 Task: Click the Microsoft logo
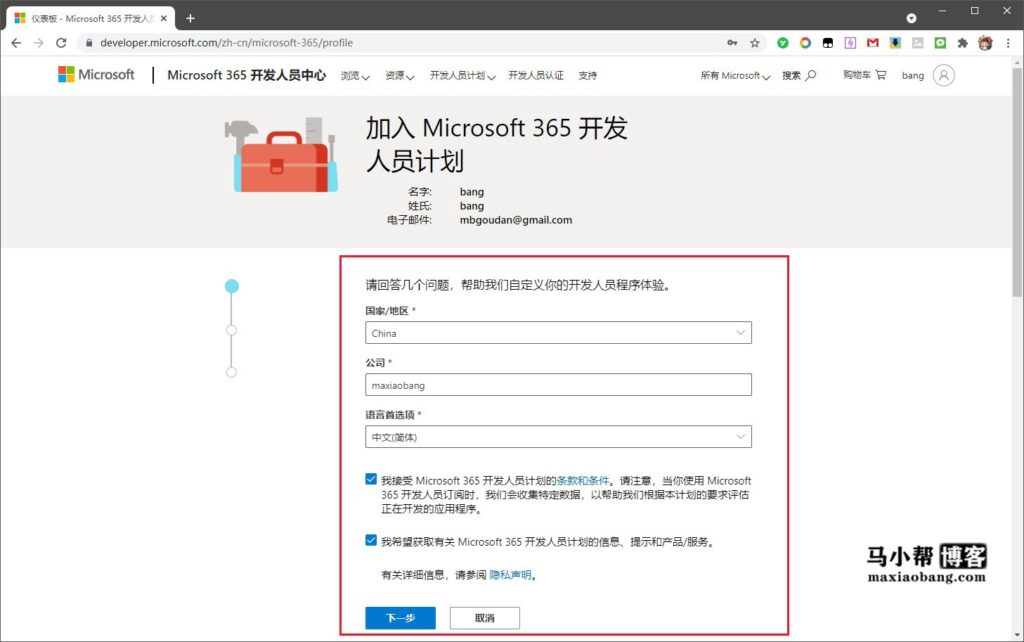coord(97,74)
